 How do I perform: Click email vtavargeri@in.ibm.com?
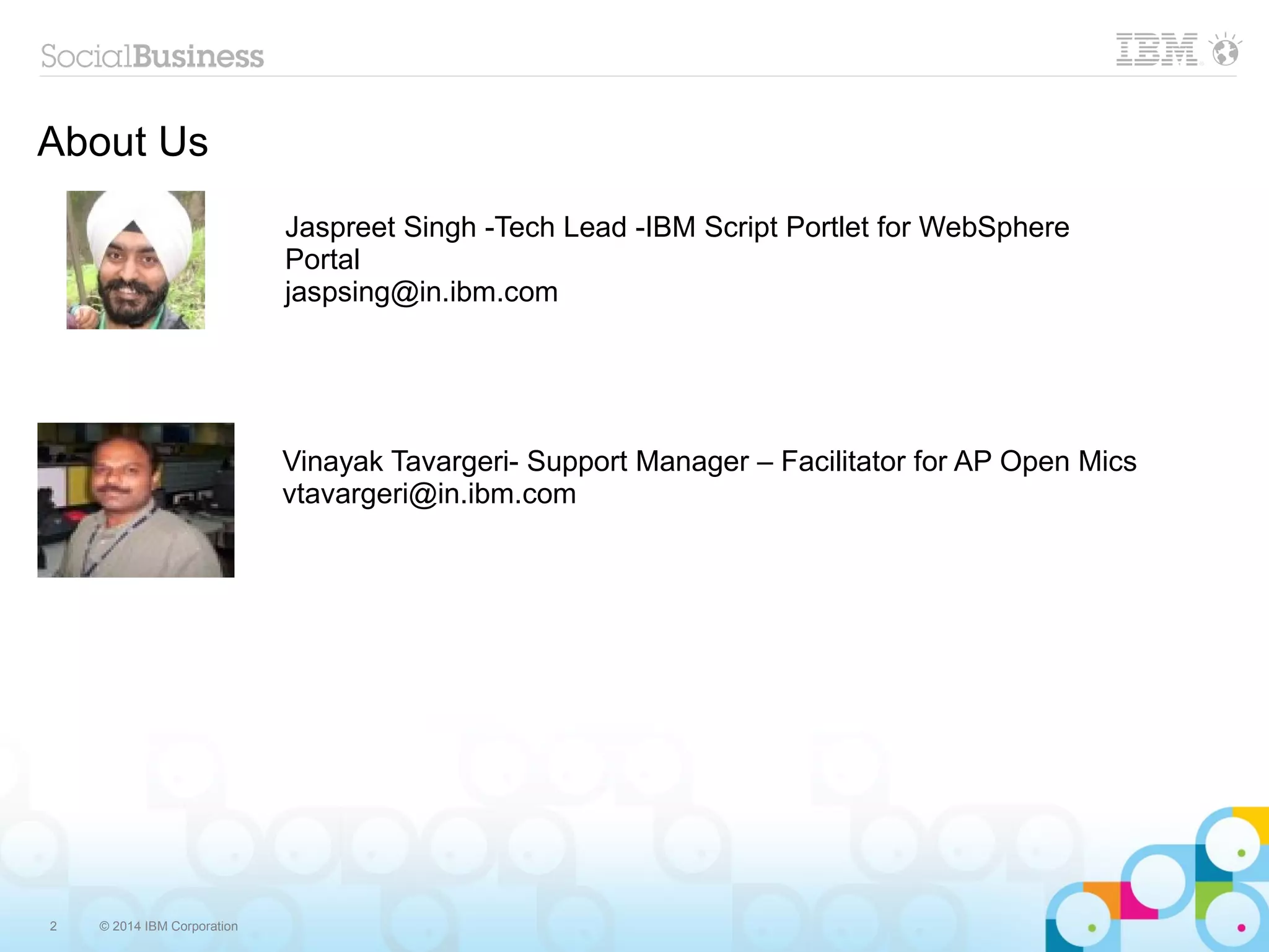tap(429, 494)
